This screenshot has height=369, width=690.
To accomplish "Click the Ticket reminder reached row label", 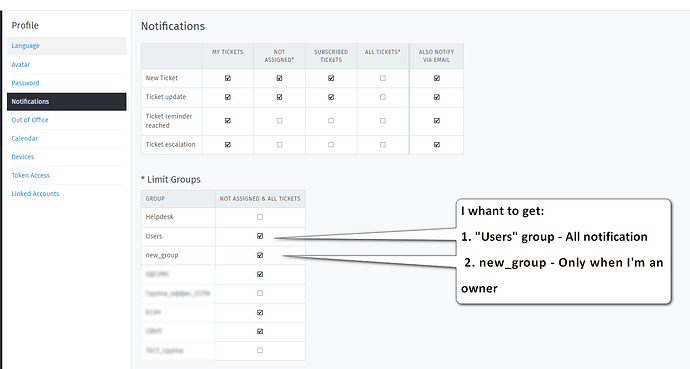I will [169, 121].
